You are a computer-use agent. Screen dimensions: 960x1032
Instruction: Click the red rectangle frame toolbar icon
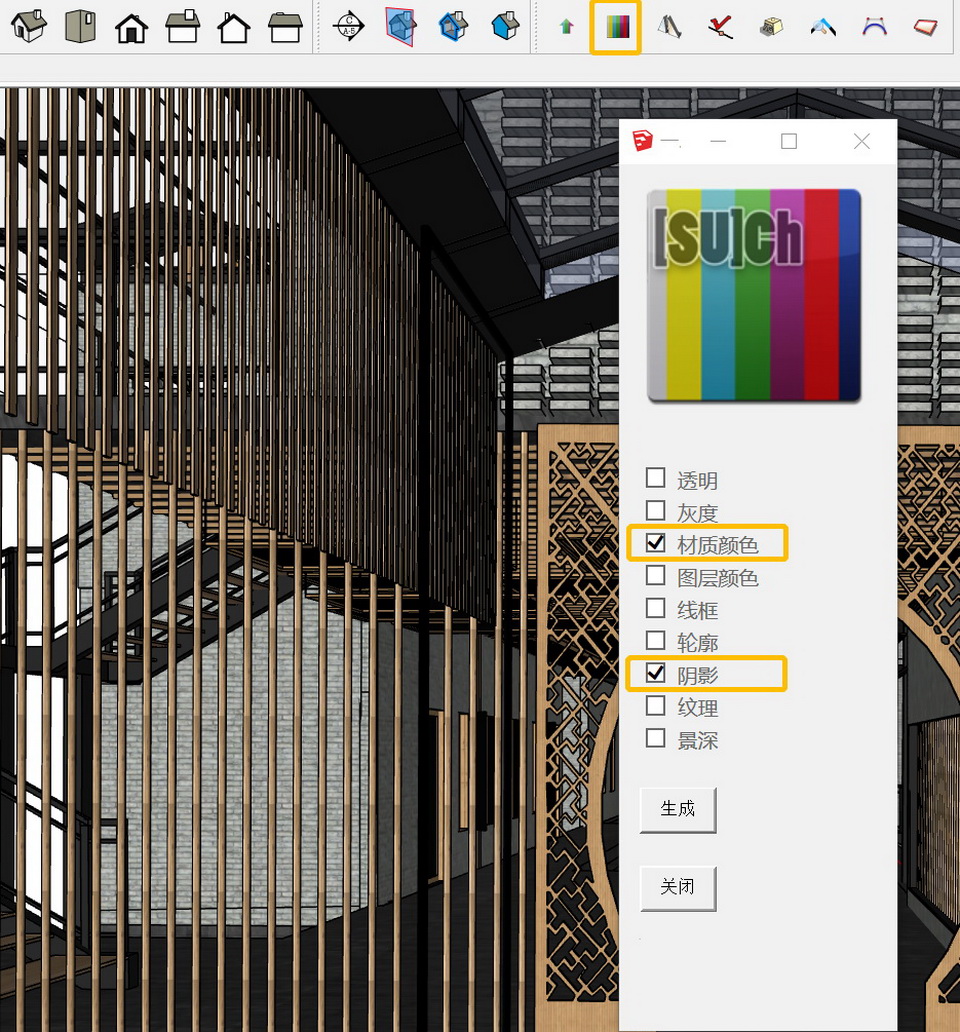pyautogui.click(x=926, y=27)
